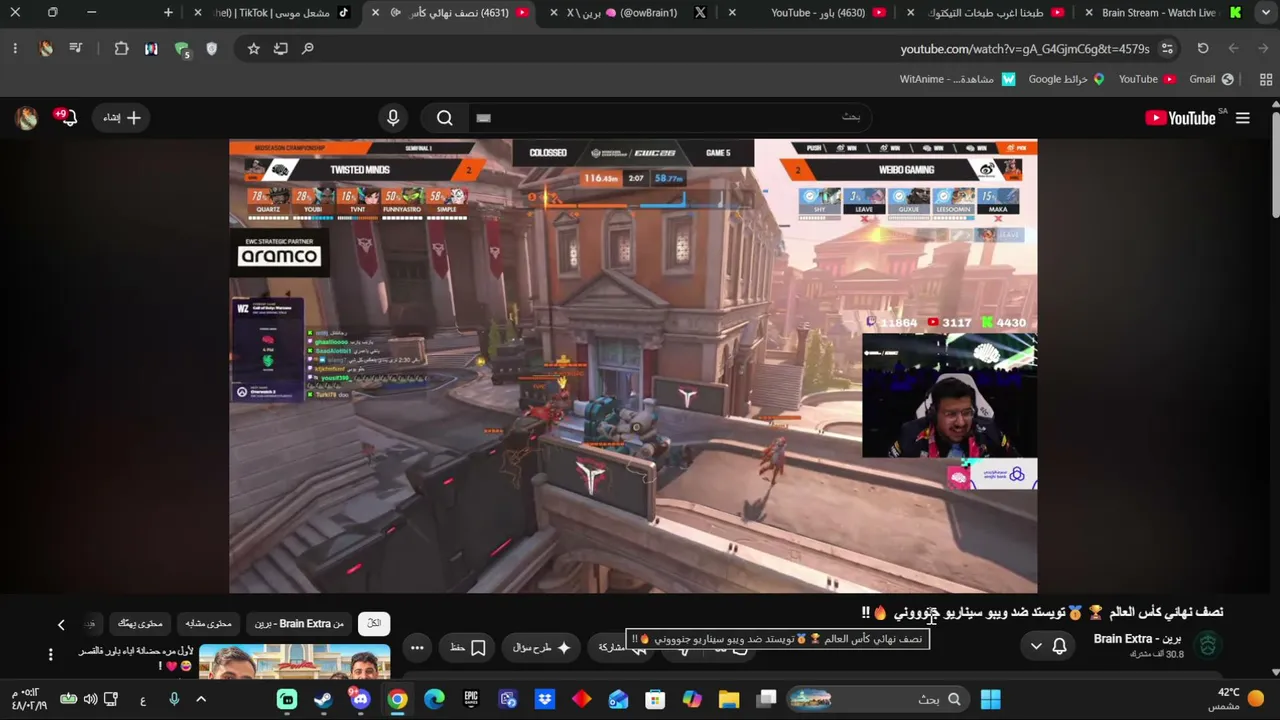Select the address bar URL

pyautogui.click(x=1025, y=49)
